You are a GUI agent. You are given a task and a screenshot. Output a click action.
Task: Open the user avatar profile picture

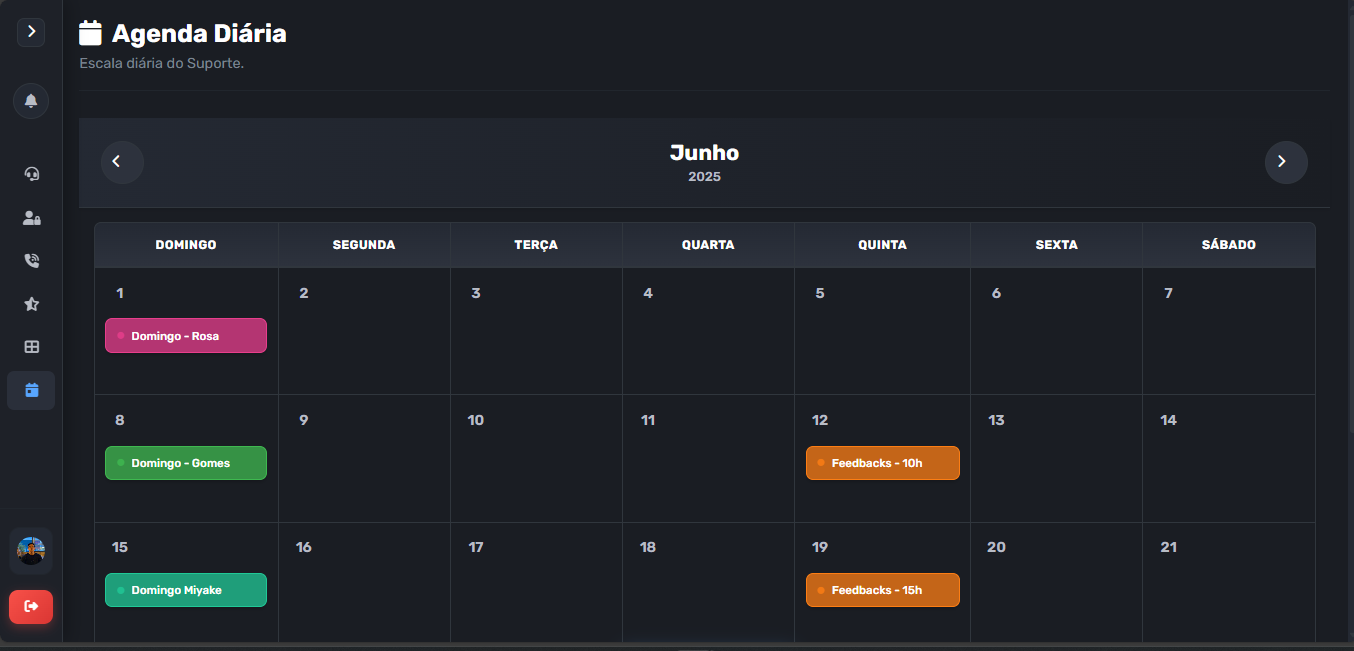pyautogui.click(x=31, y=551)
